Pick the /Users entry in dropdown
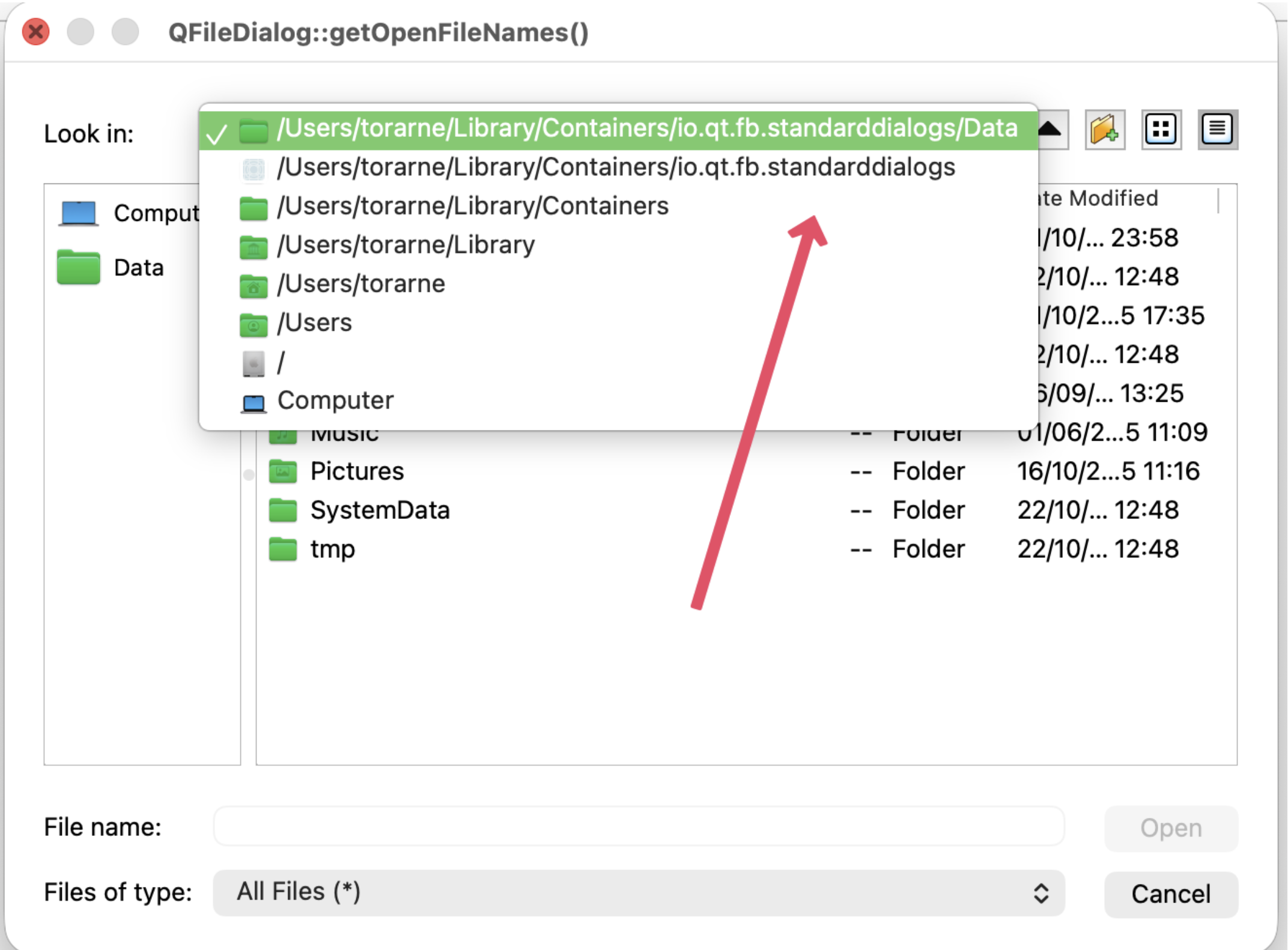The image size is (1288, 950). point(314,323)
